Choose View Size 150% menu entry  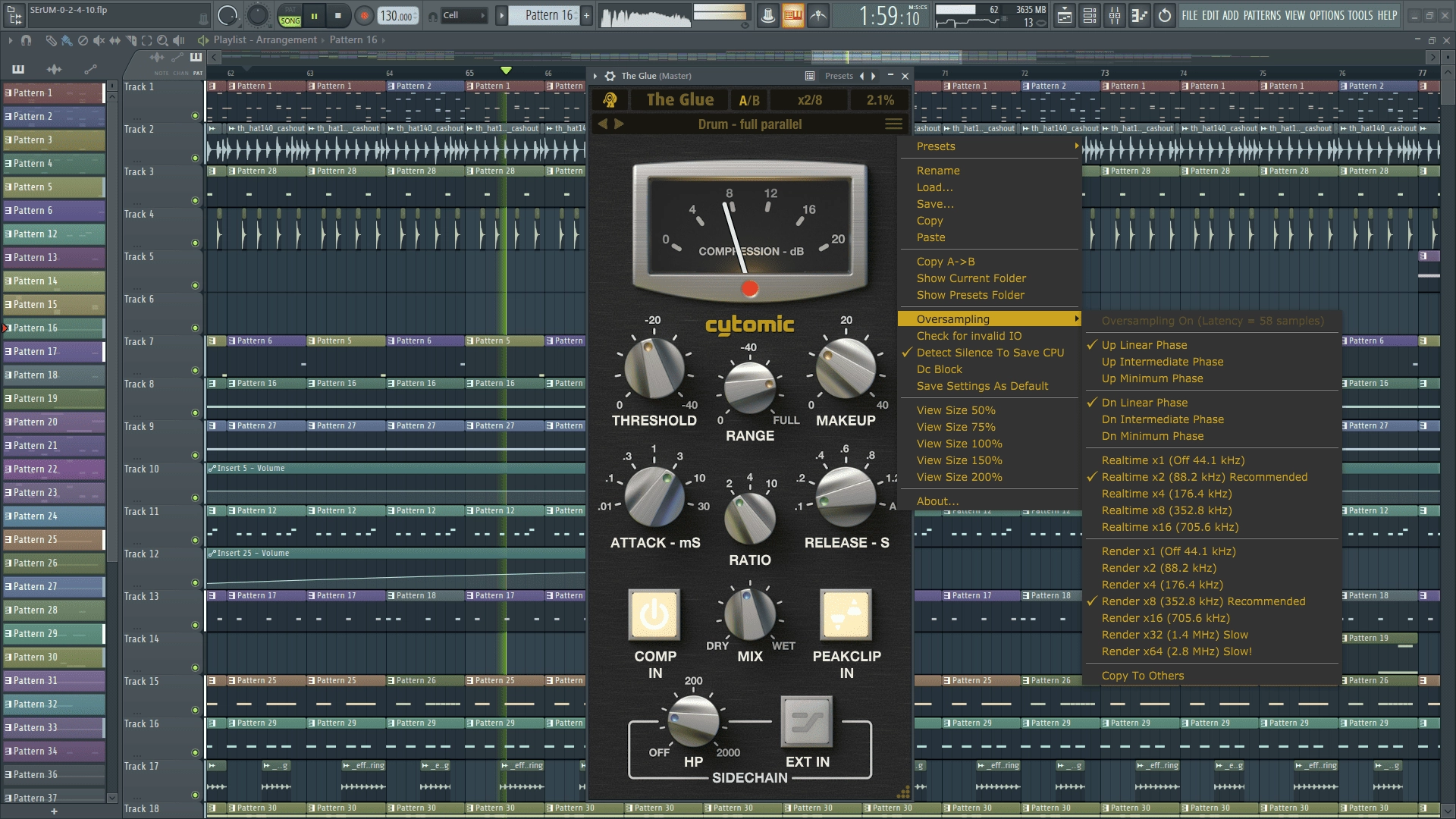[x=959, y=460]
